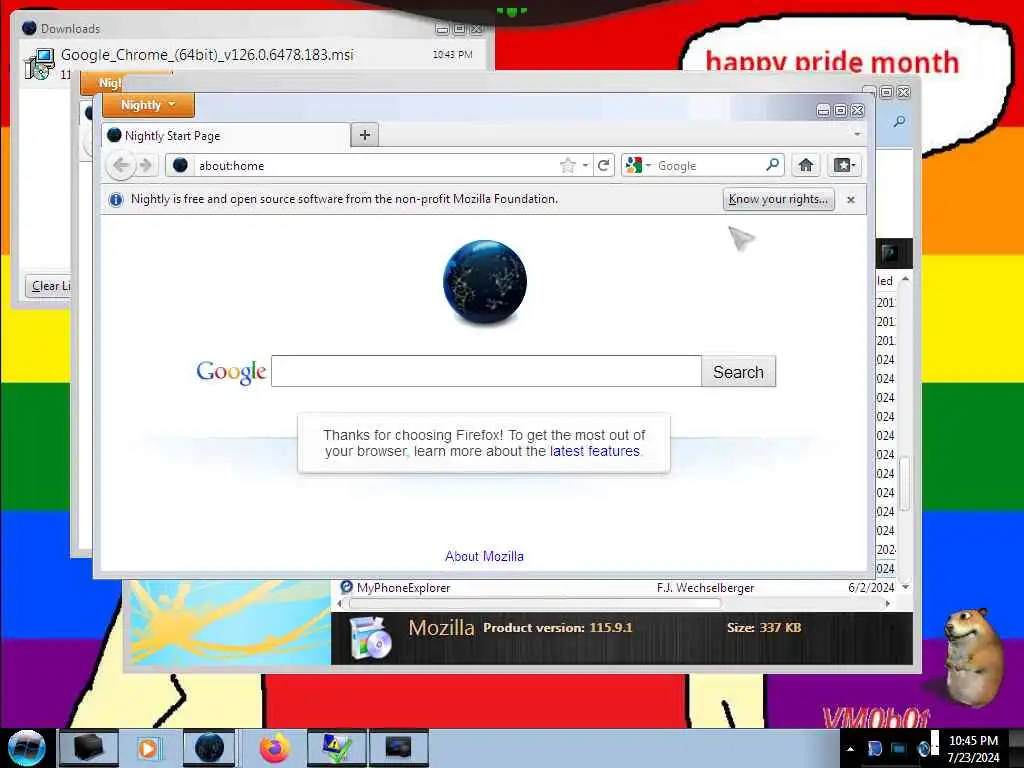This screenshot has height=768, width=1024.
Task: Click MyPhoneExplorer 6/2/2024 install date
Action: (871, 588)
